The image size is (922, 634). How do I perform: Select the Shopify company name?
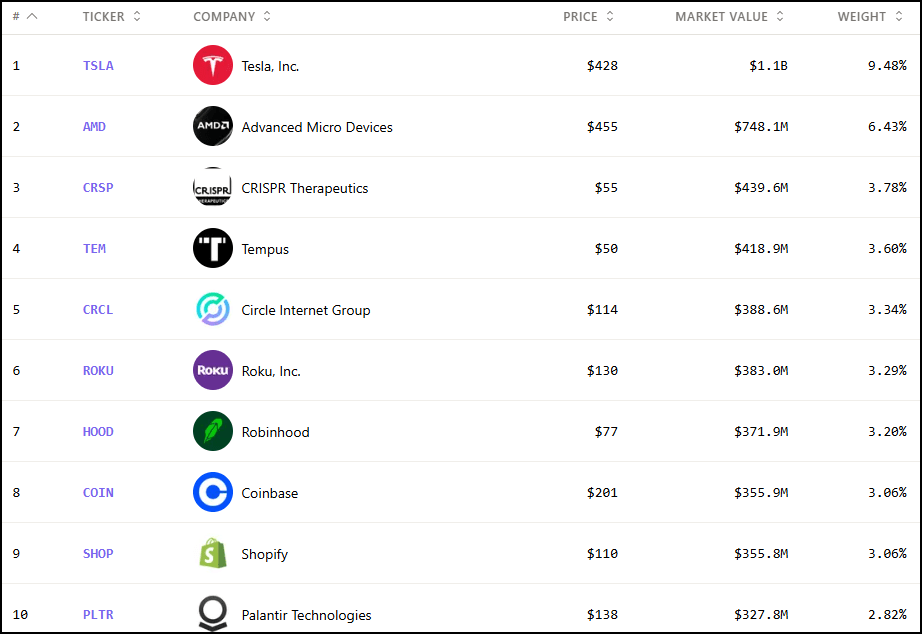265,555
